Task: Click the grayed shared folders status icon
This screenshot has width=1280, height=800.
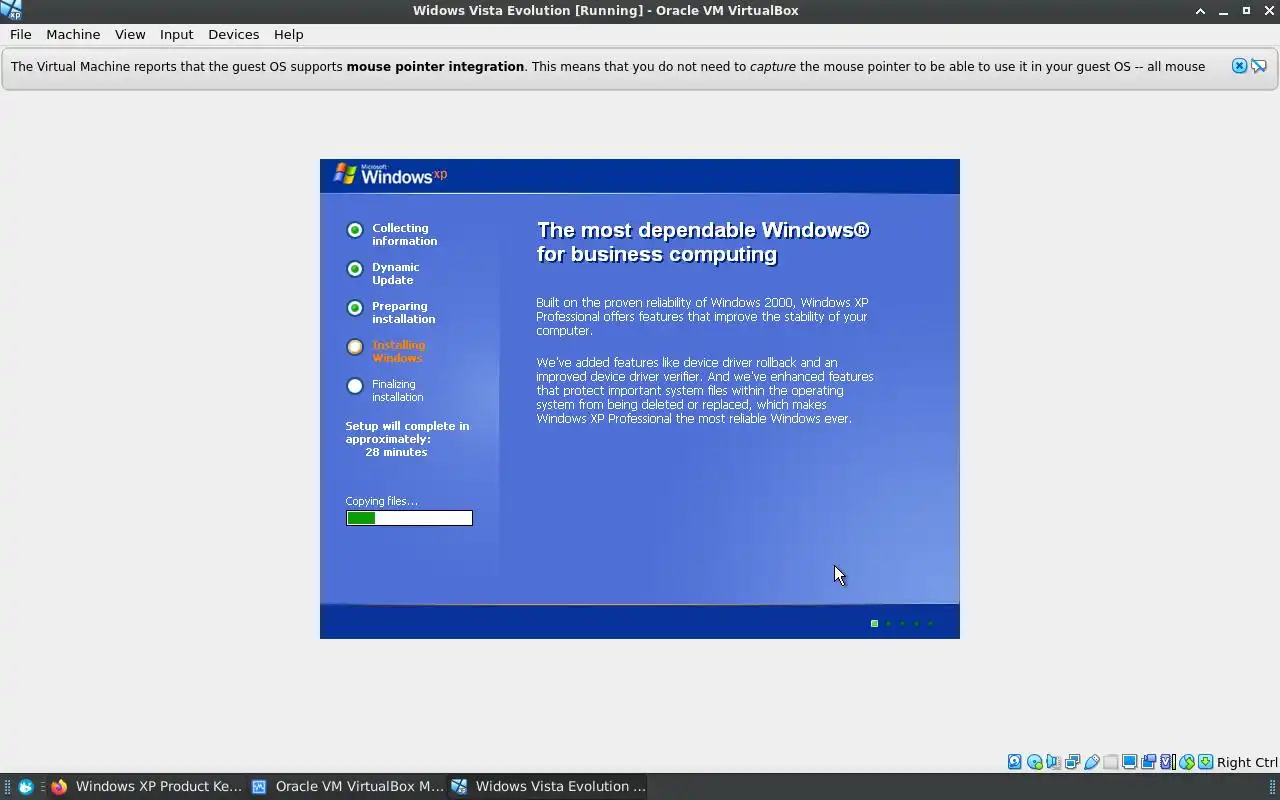Action: [1110, 762]
